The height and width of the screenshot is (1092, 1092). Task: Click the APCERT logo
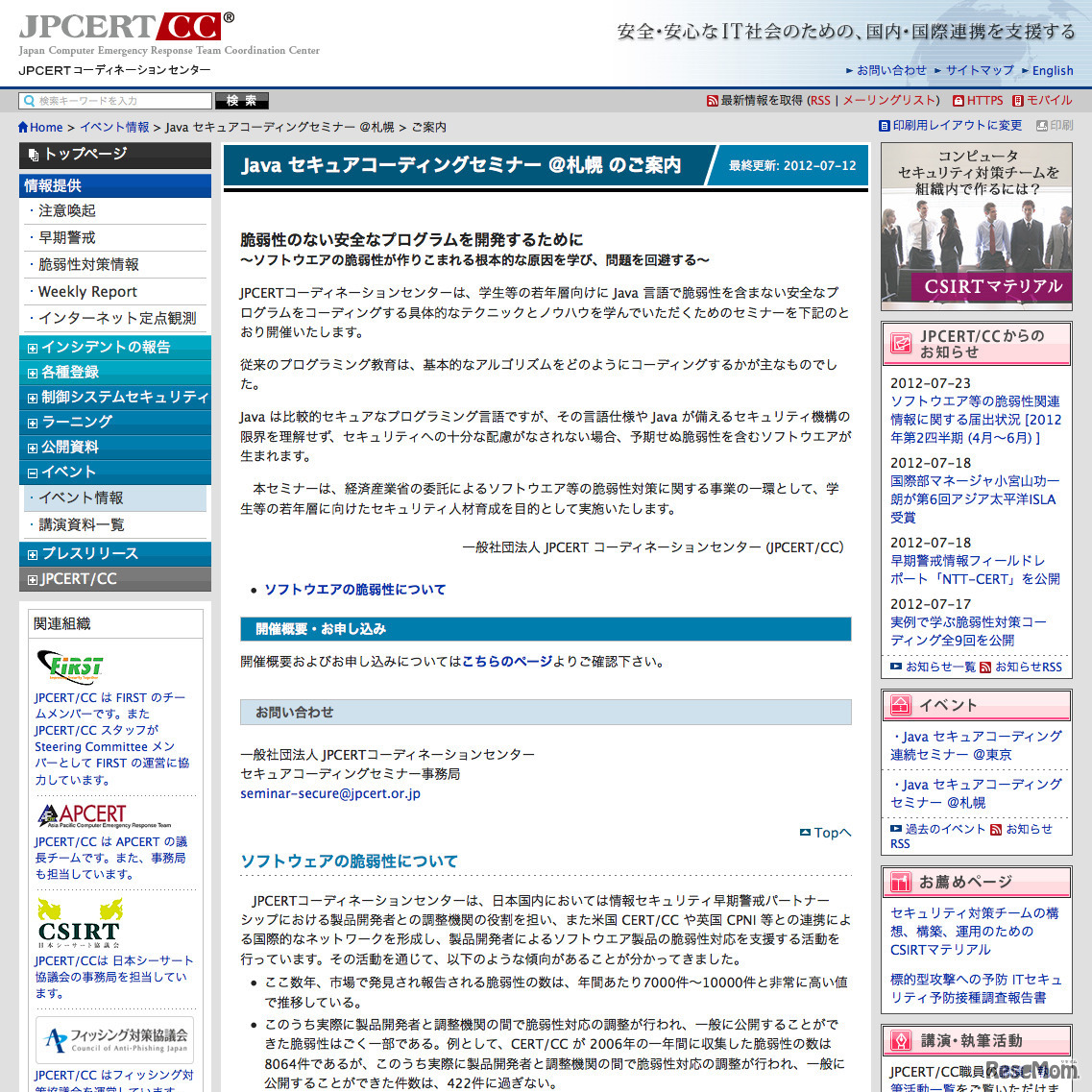[105, 814]
